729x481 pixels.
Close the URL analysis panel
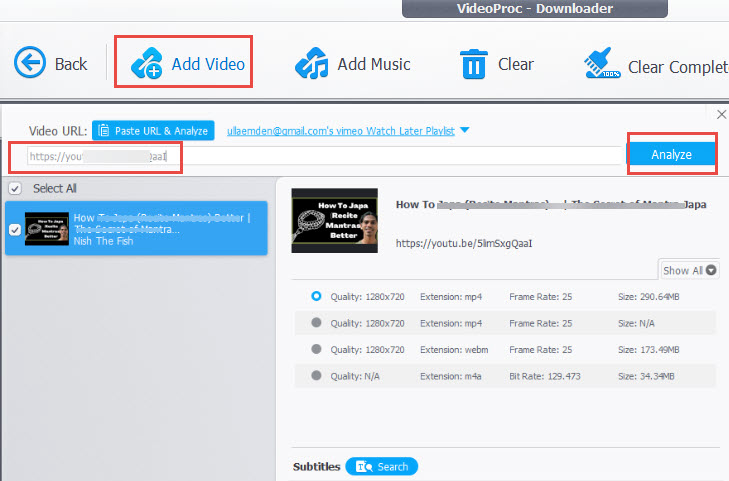[x=721, y=114]
